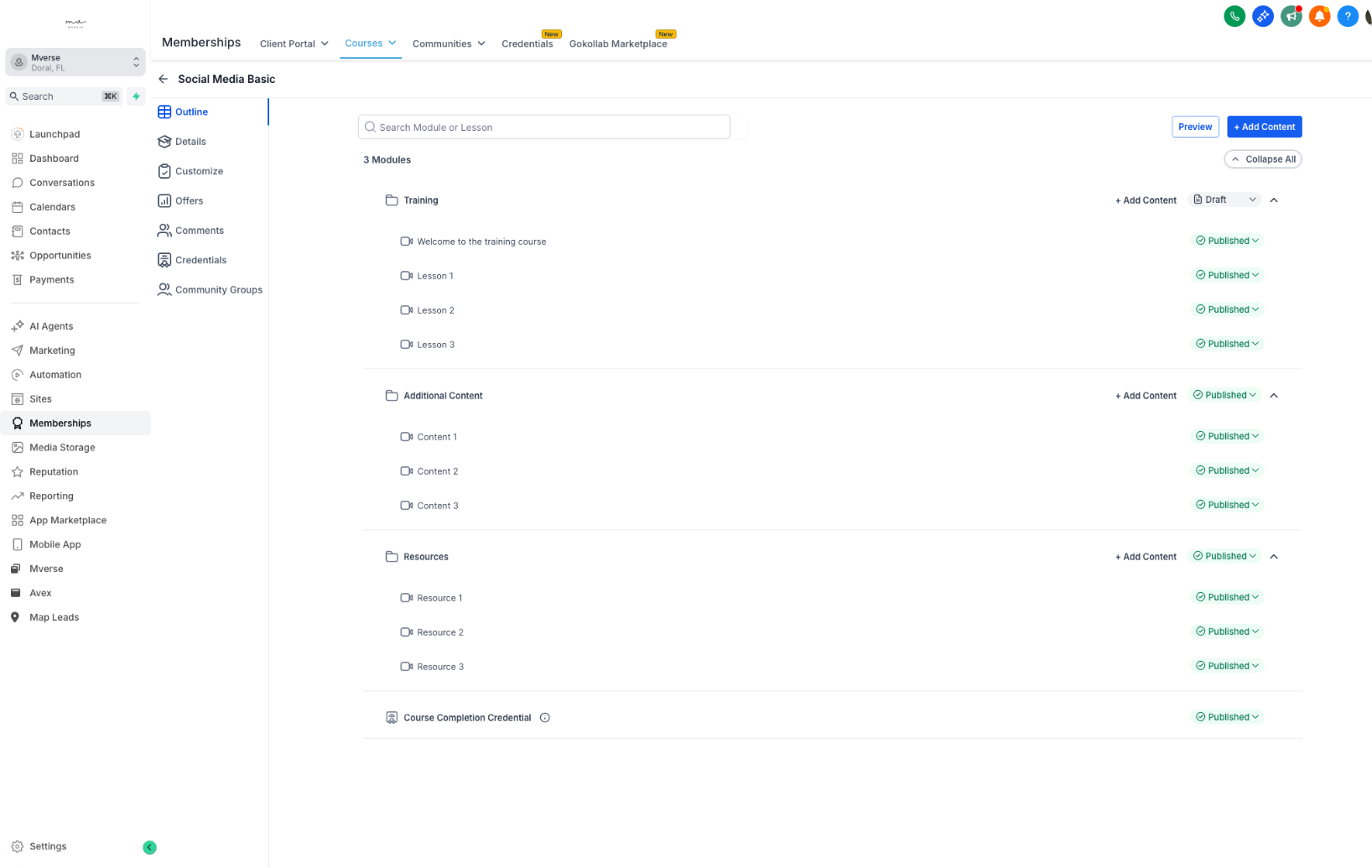Click the info icon next to Course Completion Credential
The height and width of the screenshot is (868, 1372).
click(545, 718)
